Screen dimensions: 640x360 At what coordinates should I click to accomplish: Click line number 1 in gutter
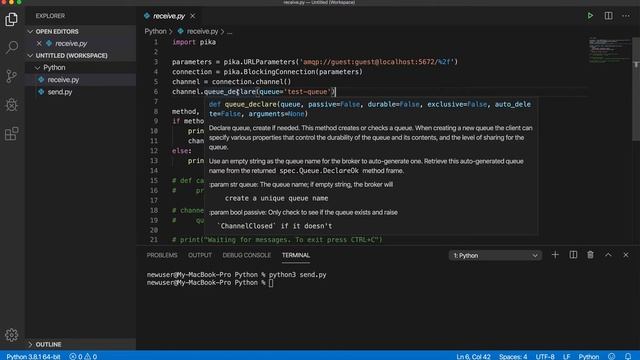[156, 42]
